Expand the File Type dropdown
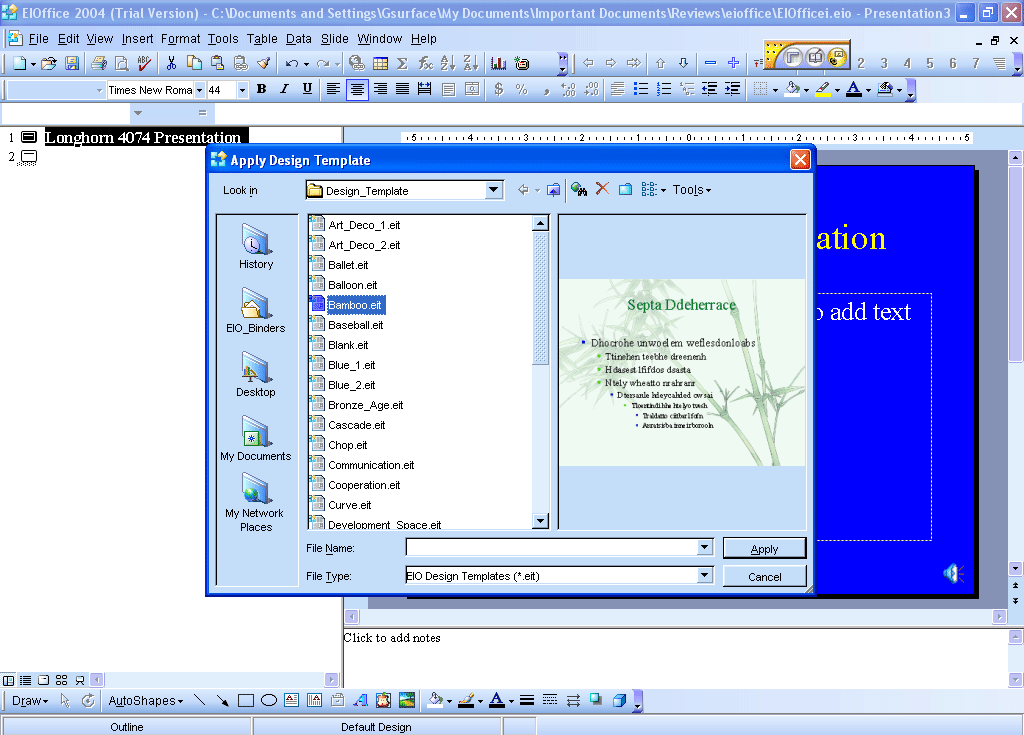This screenshot has height=735, width=1024. click(705, 576)
